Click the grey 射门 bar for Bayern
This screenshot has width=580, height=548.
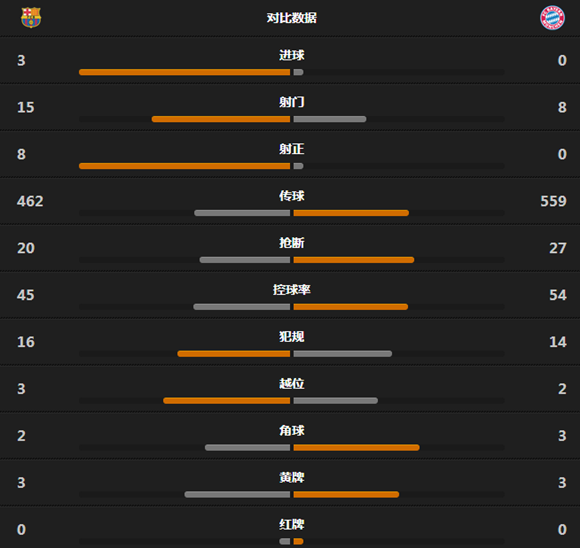click(x=330, y=119)
